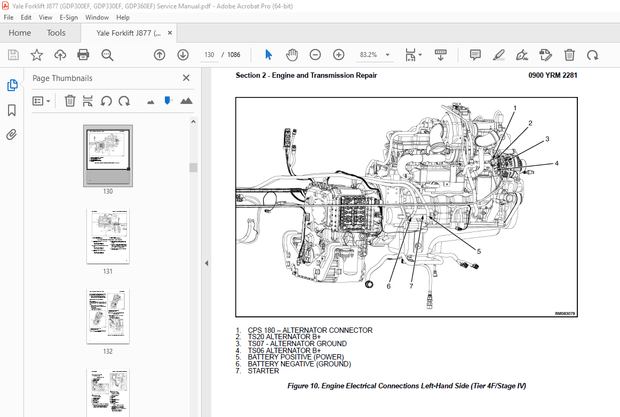Select page 131 thumbnail

[108, 236]
